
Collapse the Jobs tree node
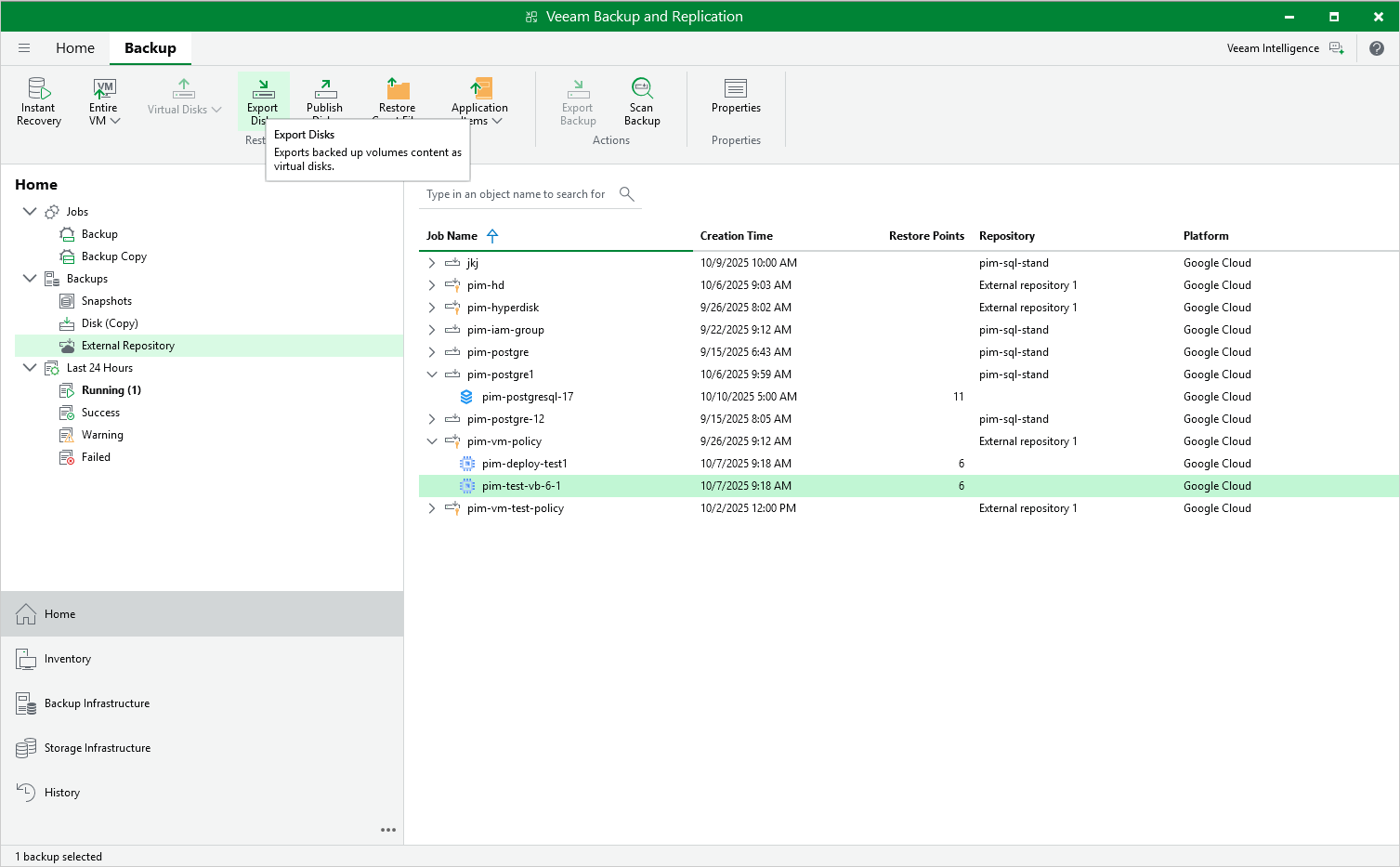click(x=30, y=212)
